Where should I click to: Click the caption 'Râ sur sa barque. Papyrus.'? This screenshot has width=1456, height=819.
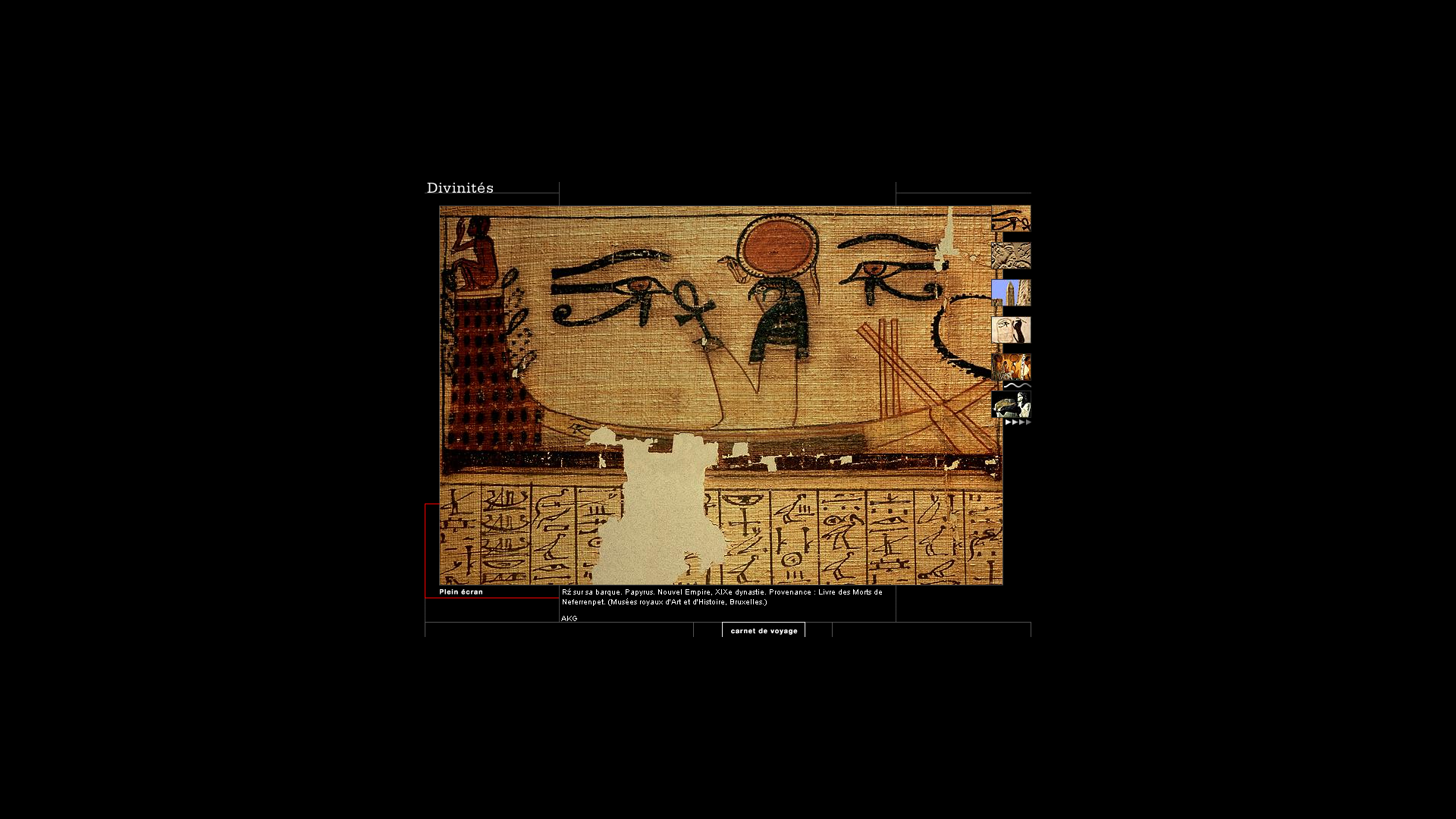[607, 592]
